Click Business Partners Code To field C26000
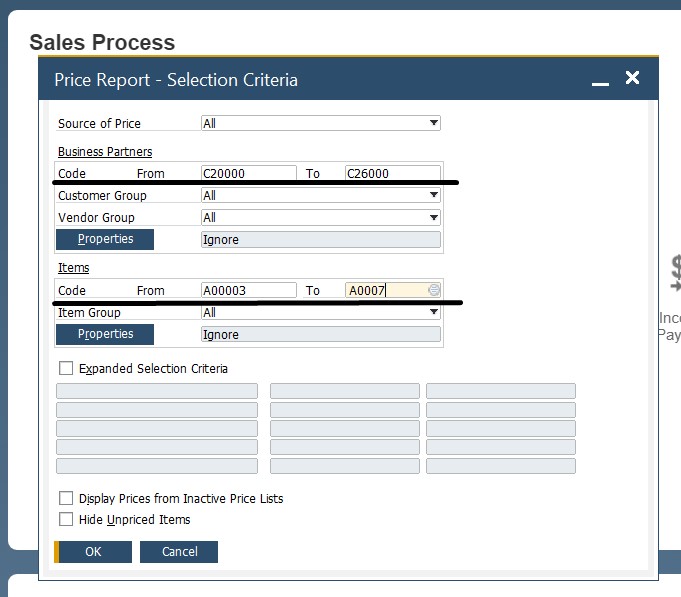The height and width of the screenshot is (597, 681). [392, 173]
